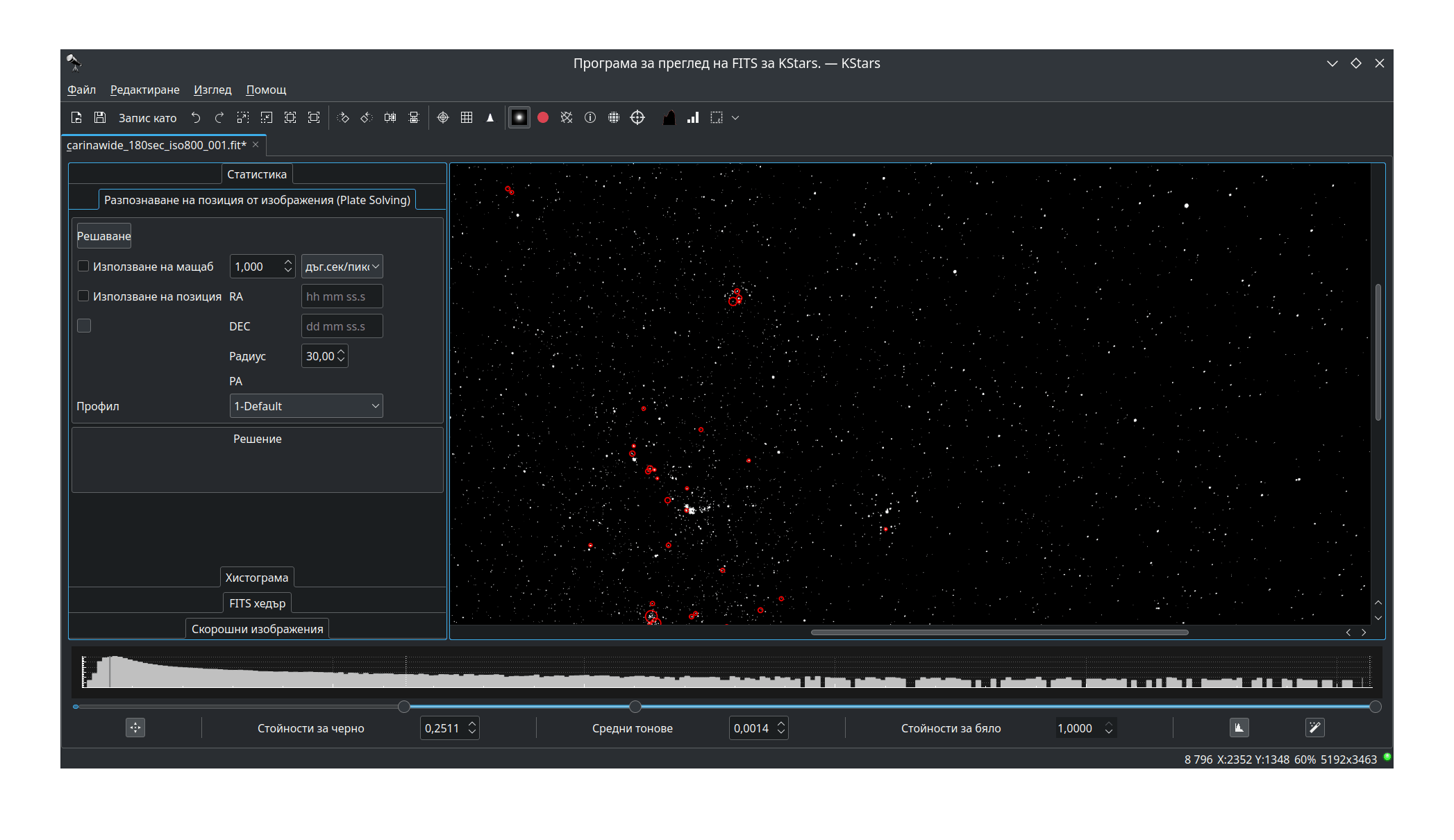Open the Изглед menu
This screenshot has height=840, width=1454.
pyautogui.click(x=212, y=90)
